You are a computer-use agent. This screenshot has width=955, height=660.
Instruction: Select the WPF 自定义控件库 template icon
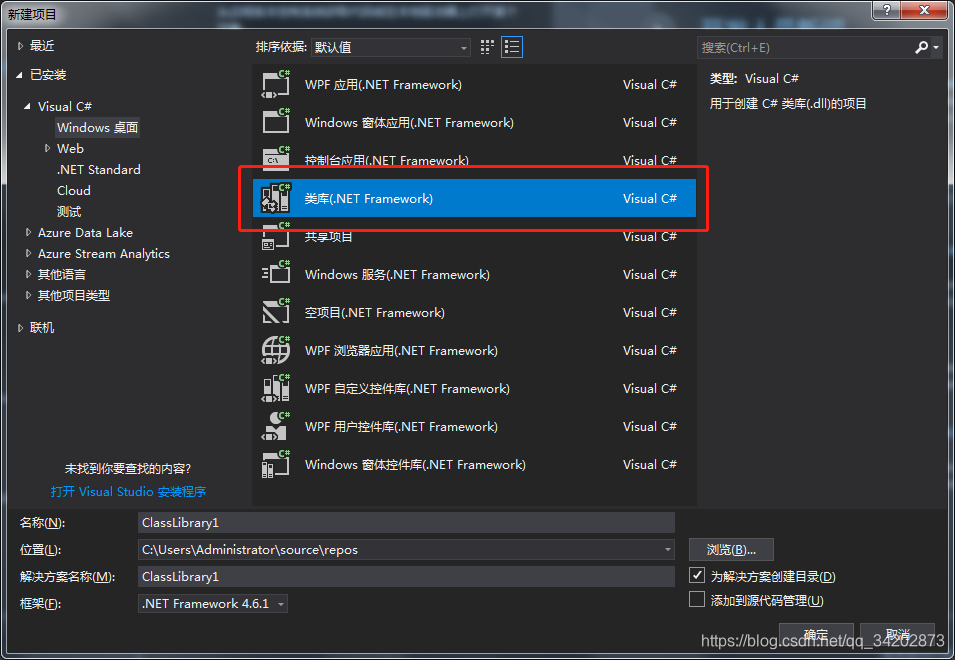click(277, 388)
